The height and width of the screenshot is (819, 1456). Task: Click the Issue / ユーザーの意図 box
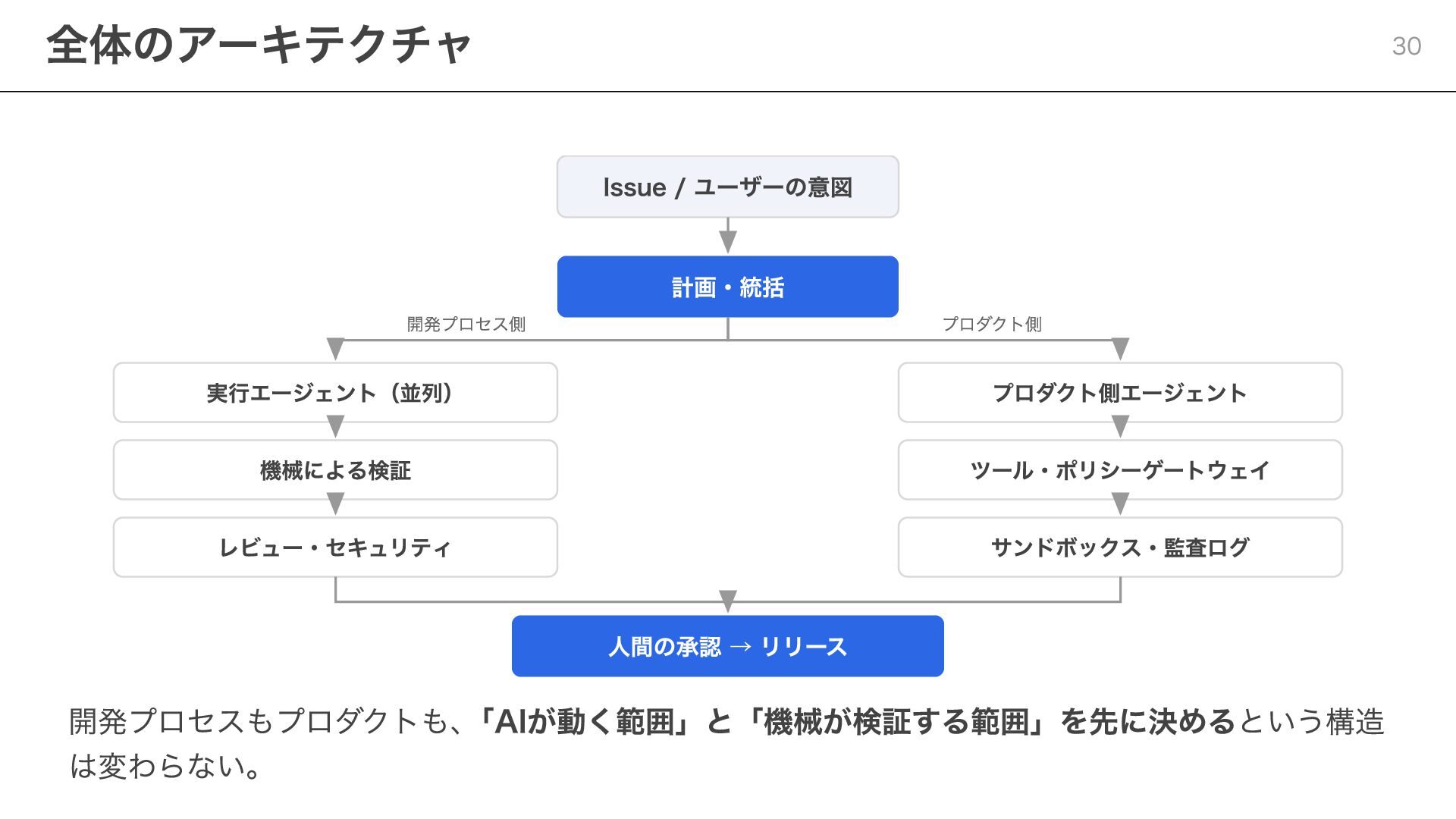[x=728, y=187]
